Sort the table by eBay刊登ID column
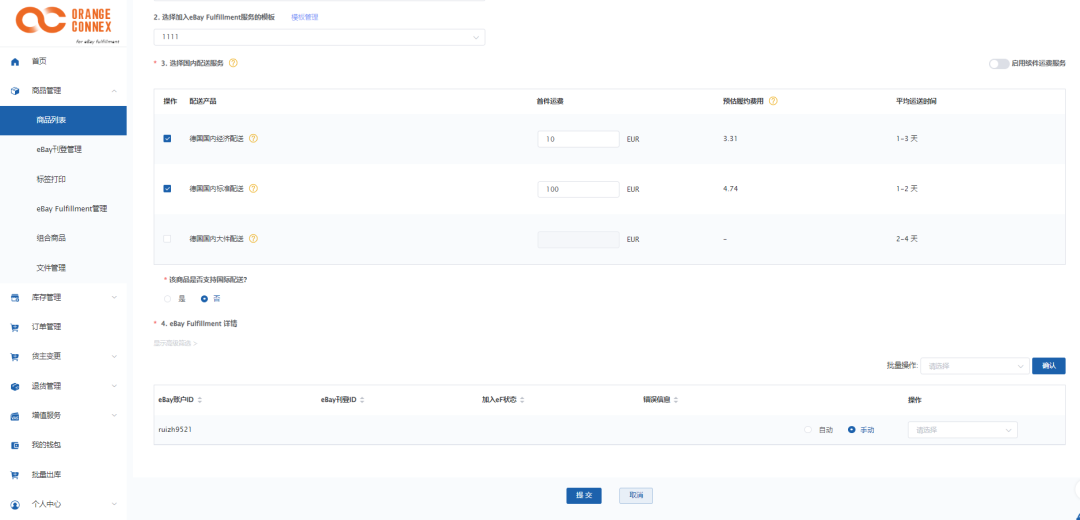 pyautogui.click(x=362, y=400)
